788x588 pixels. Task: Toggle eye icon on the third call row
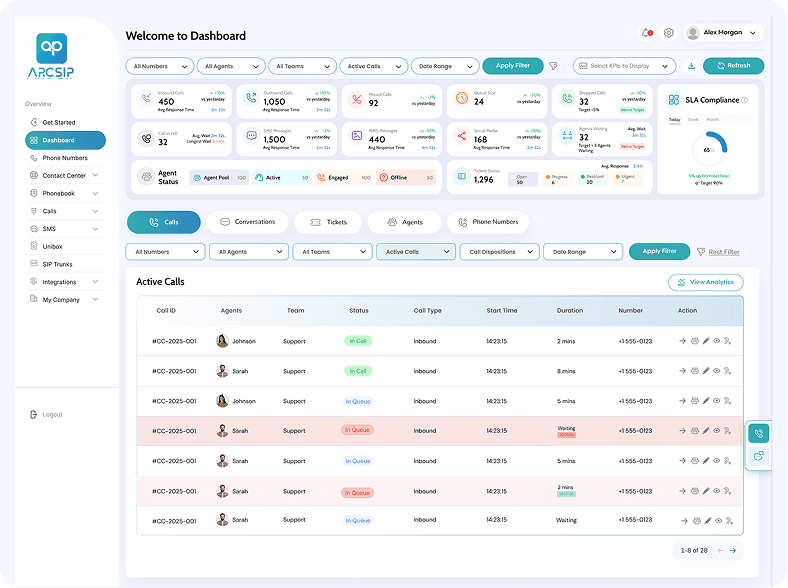717,401
